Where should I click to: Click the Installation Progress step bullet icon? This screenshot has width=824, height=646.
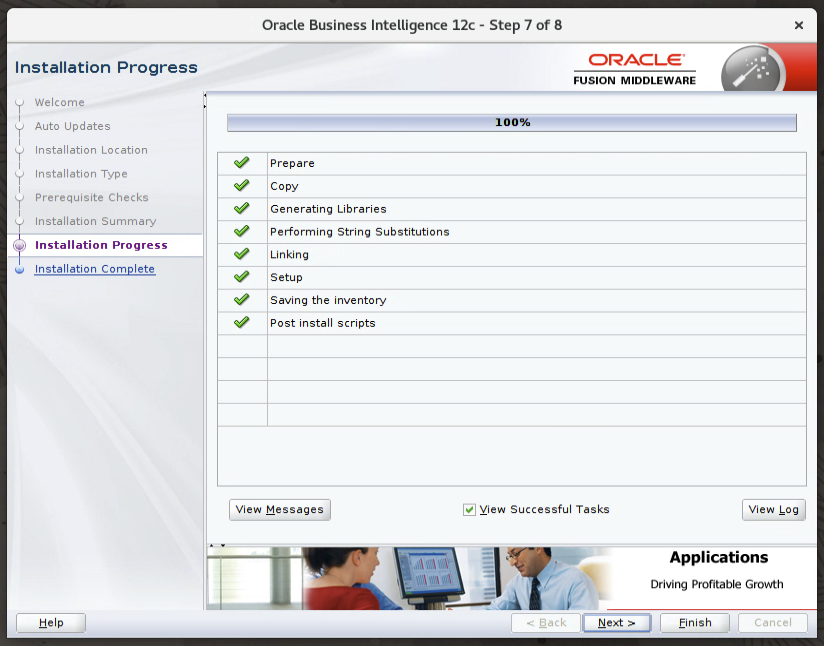coord(19,245)
